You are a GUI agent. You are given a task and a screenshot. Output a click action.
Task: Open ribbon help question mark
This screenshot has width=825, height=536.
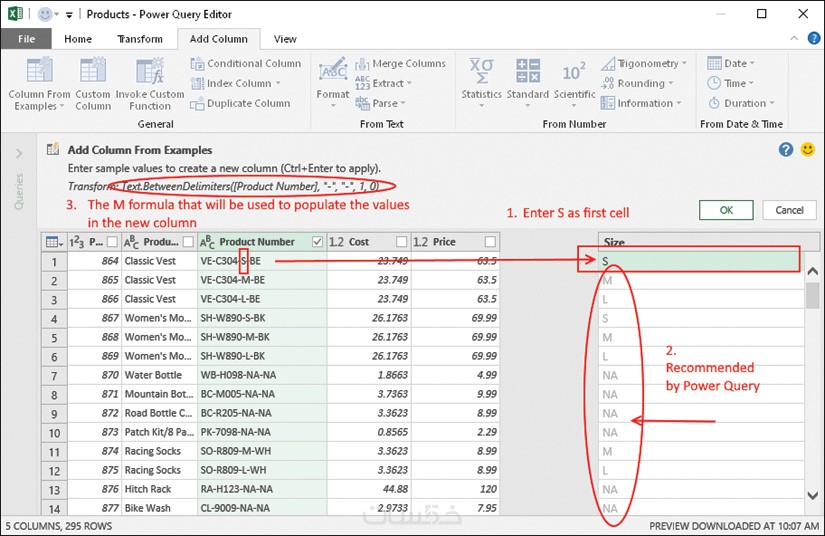click(x=813, y=38)
